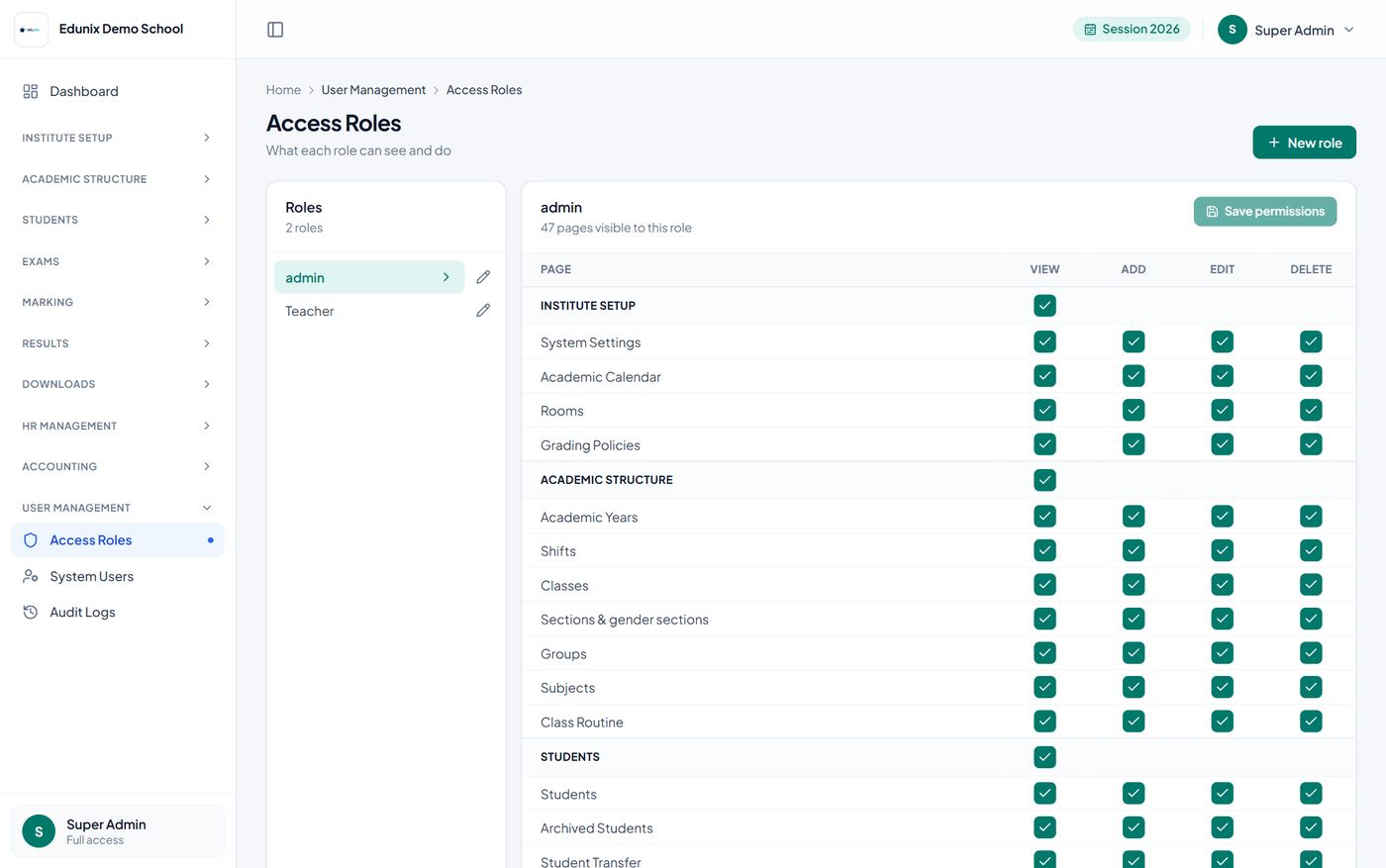Open the Super Admin account dropdown
This screenshot has width=1386, height=868.
[x=1286, y=30]
